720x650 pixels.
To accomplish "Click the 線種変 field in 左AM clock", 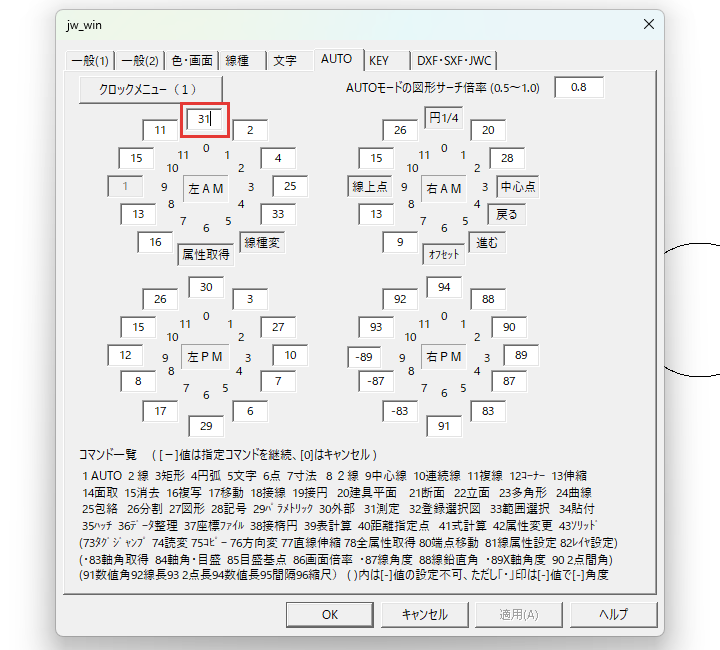I will (262, 242).
